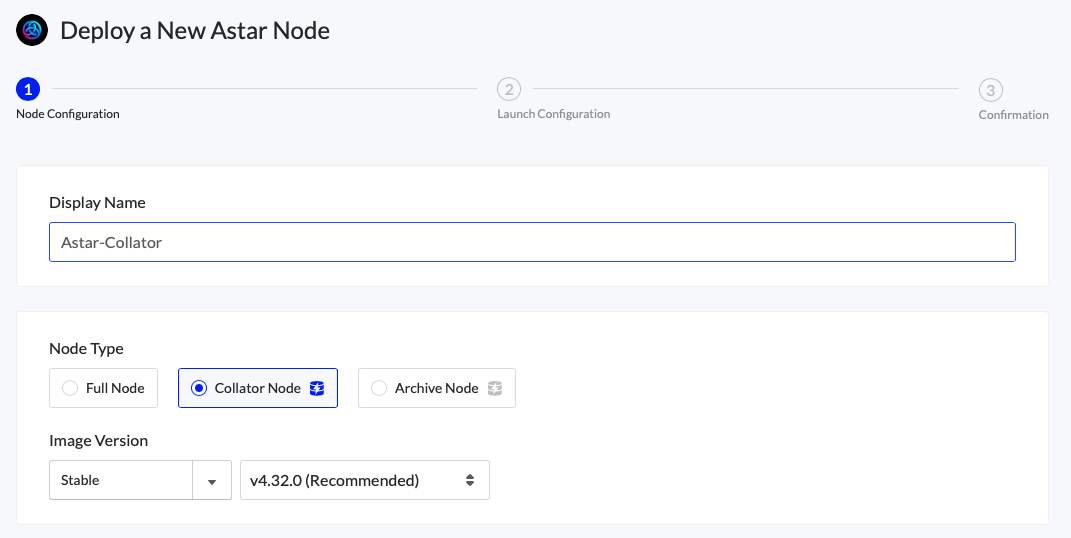This screenshot has width=1071, height=538.
Task: Click the step 2 circle indicator
Action: point(509,90)
